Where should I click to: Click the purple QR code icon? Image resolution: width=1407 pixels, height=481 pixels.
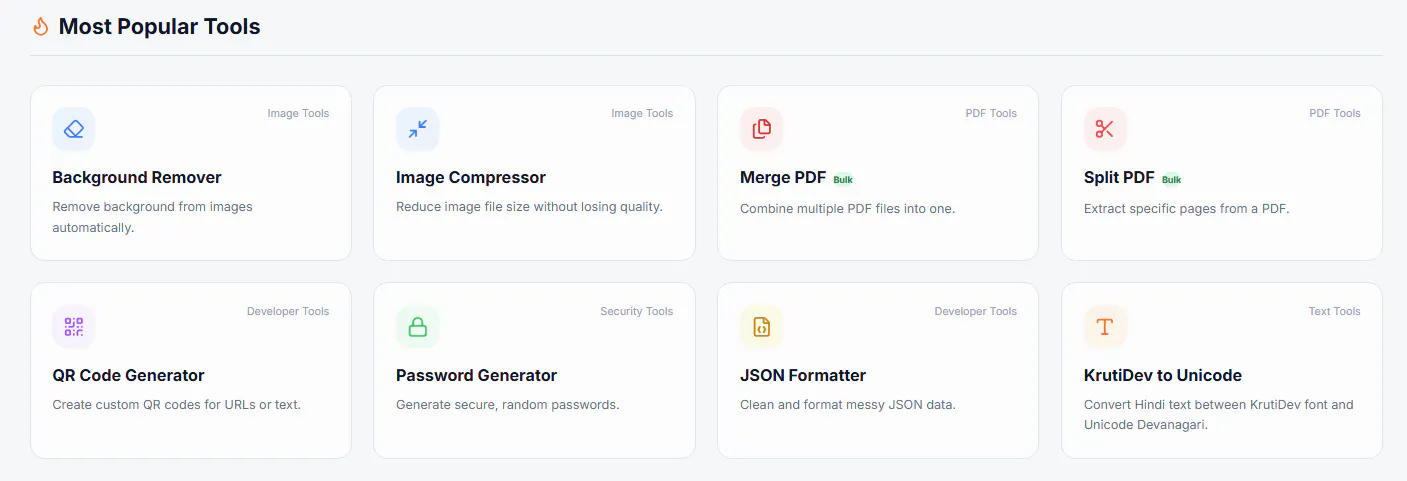pyautogui.click(x=74, y=327)
